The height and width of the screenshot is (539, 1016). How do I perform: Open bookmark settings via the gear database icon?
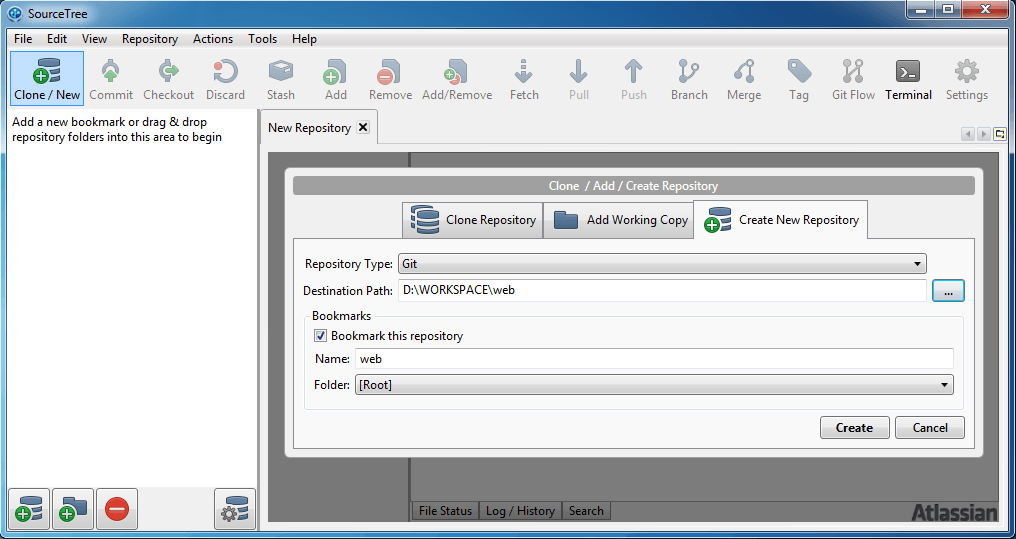[x=235, y=509]
